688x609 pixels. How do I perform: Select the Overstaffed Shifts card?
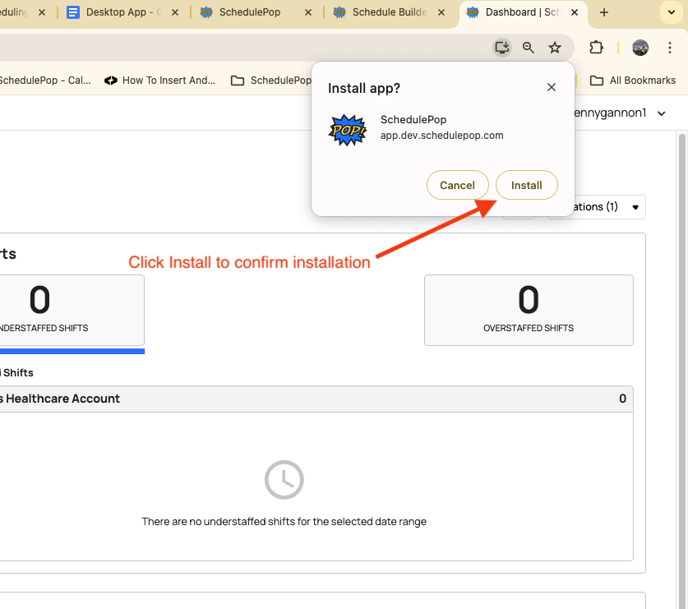pos(528,310)
